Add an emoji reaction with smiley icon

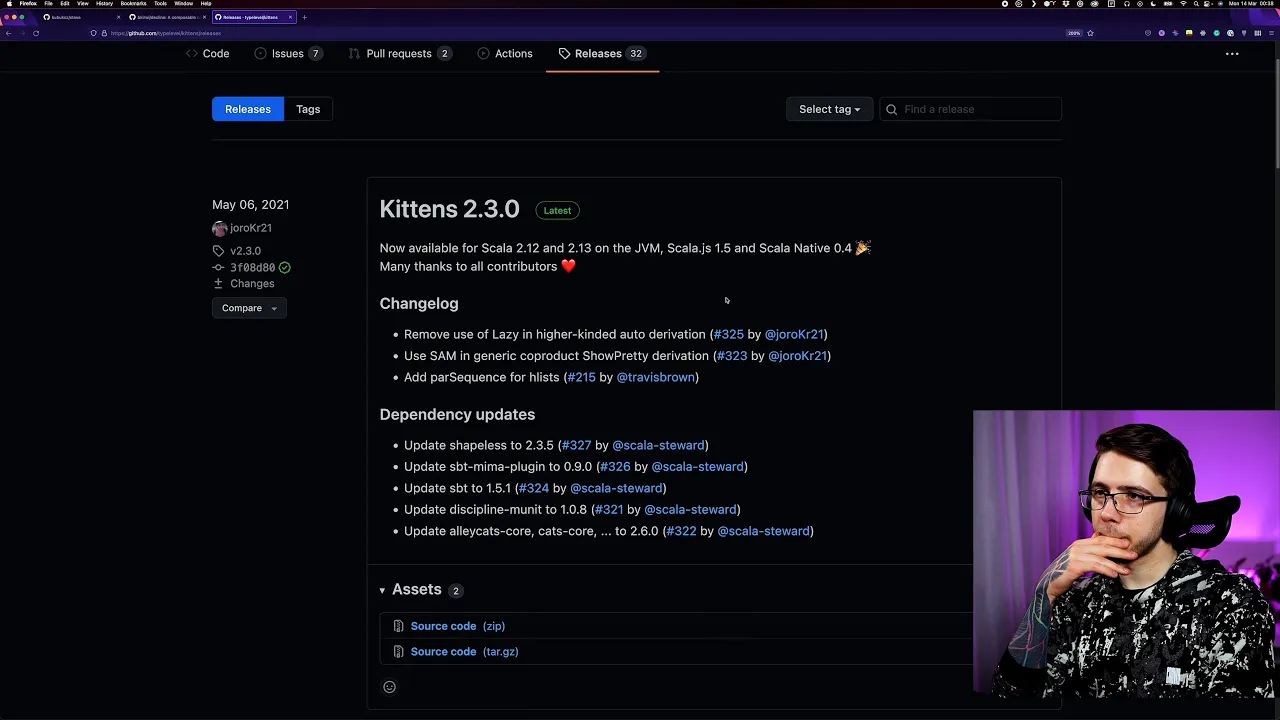point(389,687)
